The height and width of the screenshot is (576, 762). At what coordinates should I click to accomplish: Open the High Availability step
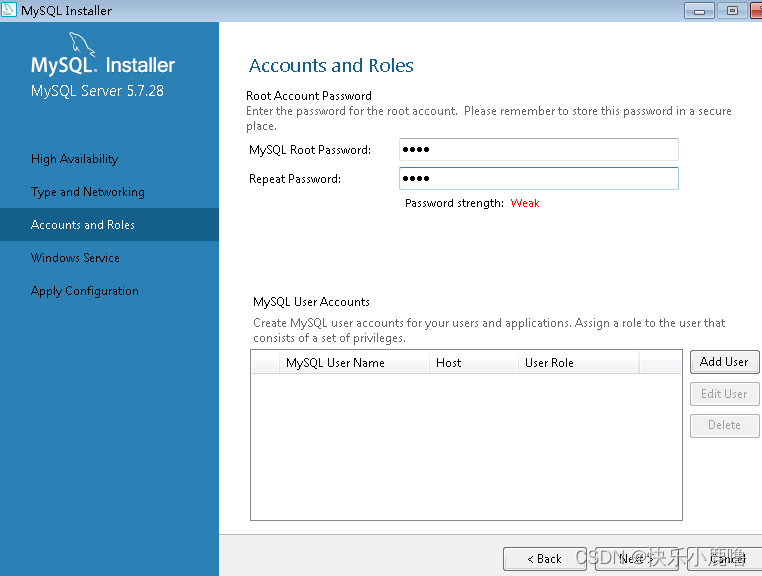click(74, 159)
